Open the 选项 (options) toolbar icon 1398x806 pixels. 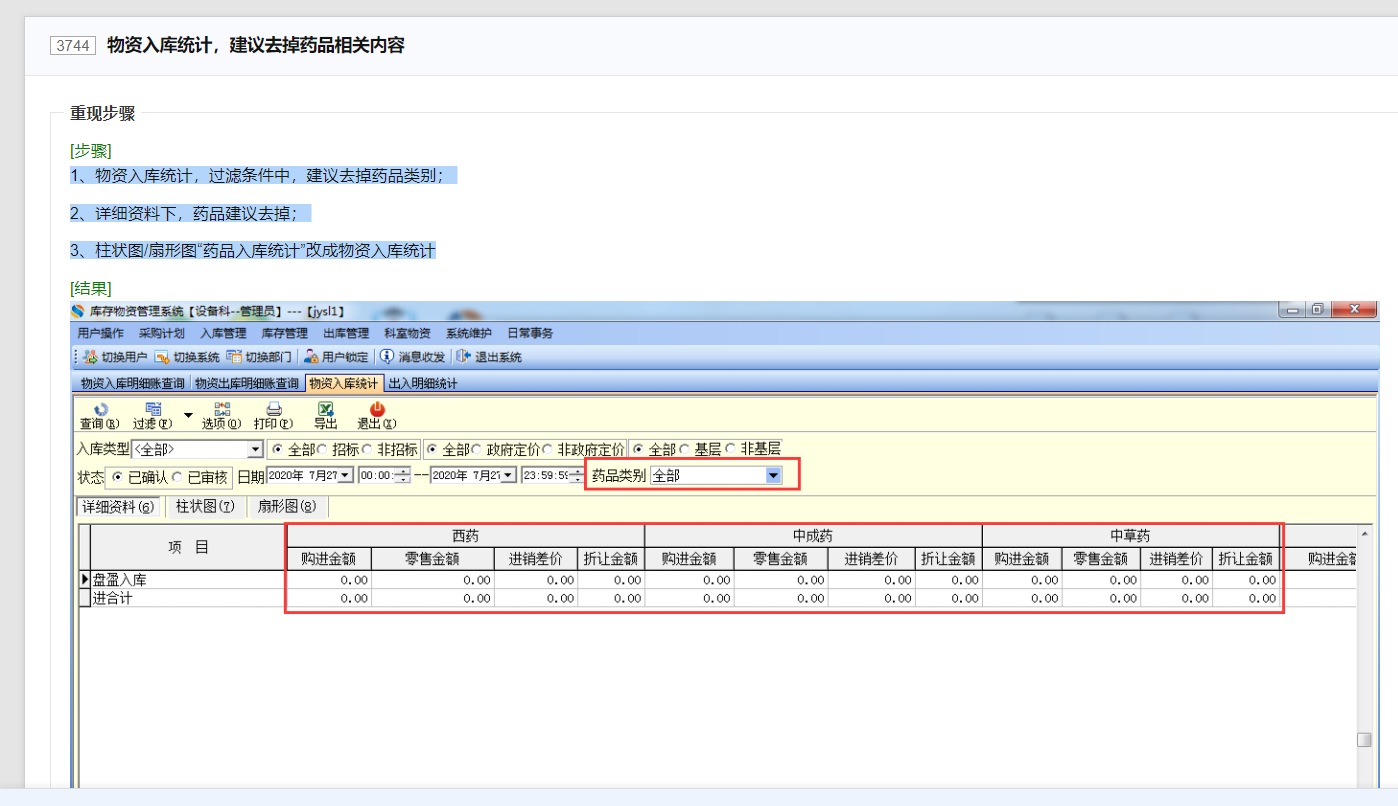pos(222,409)
